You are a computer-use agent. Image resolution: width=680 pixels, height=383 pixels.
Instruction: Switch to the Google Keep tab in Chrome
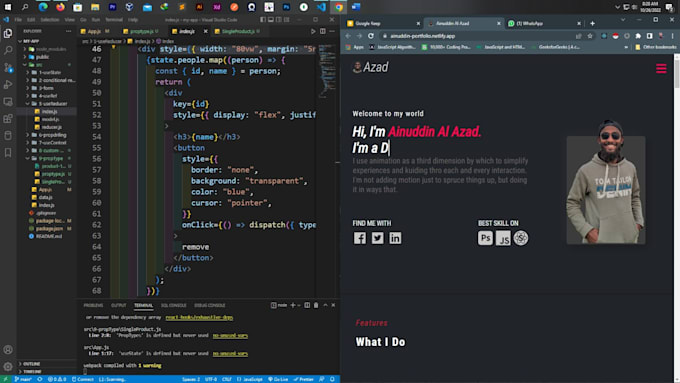click(382, 23)
